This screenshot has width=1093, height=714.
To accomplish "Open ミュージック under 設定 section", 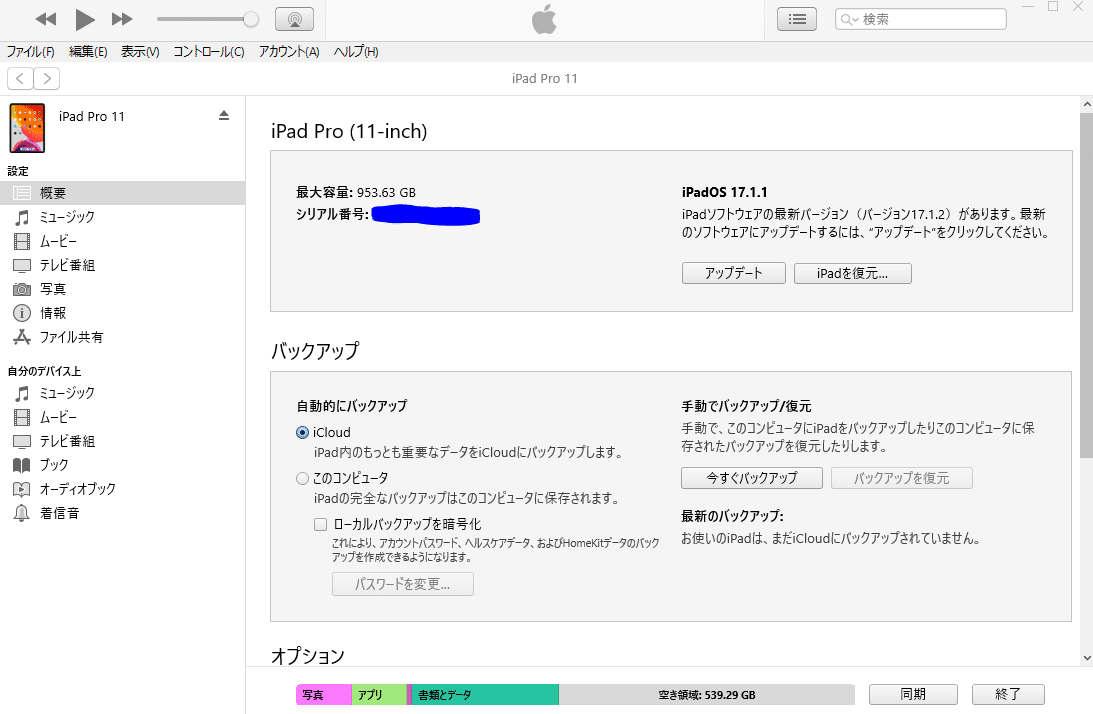I will [x=66, y=217].
